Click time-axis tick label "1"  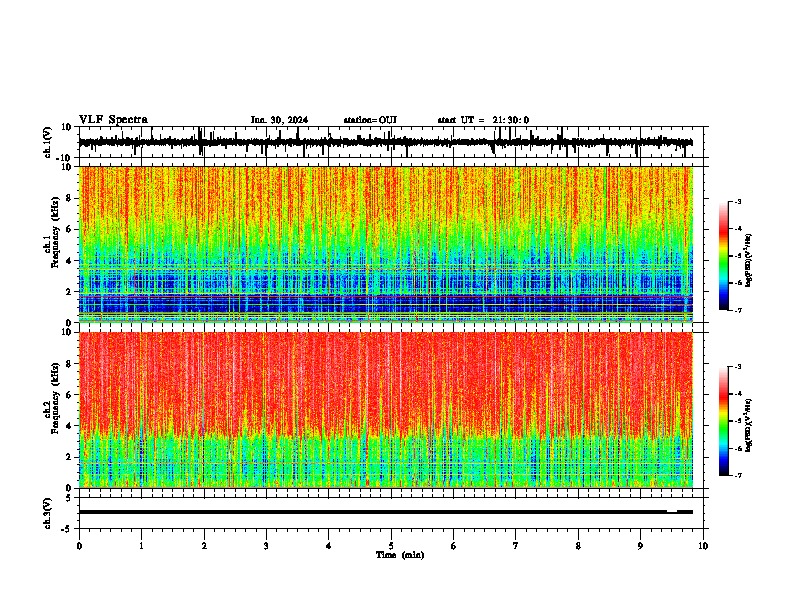coord(141,546)
